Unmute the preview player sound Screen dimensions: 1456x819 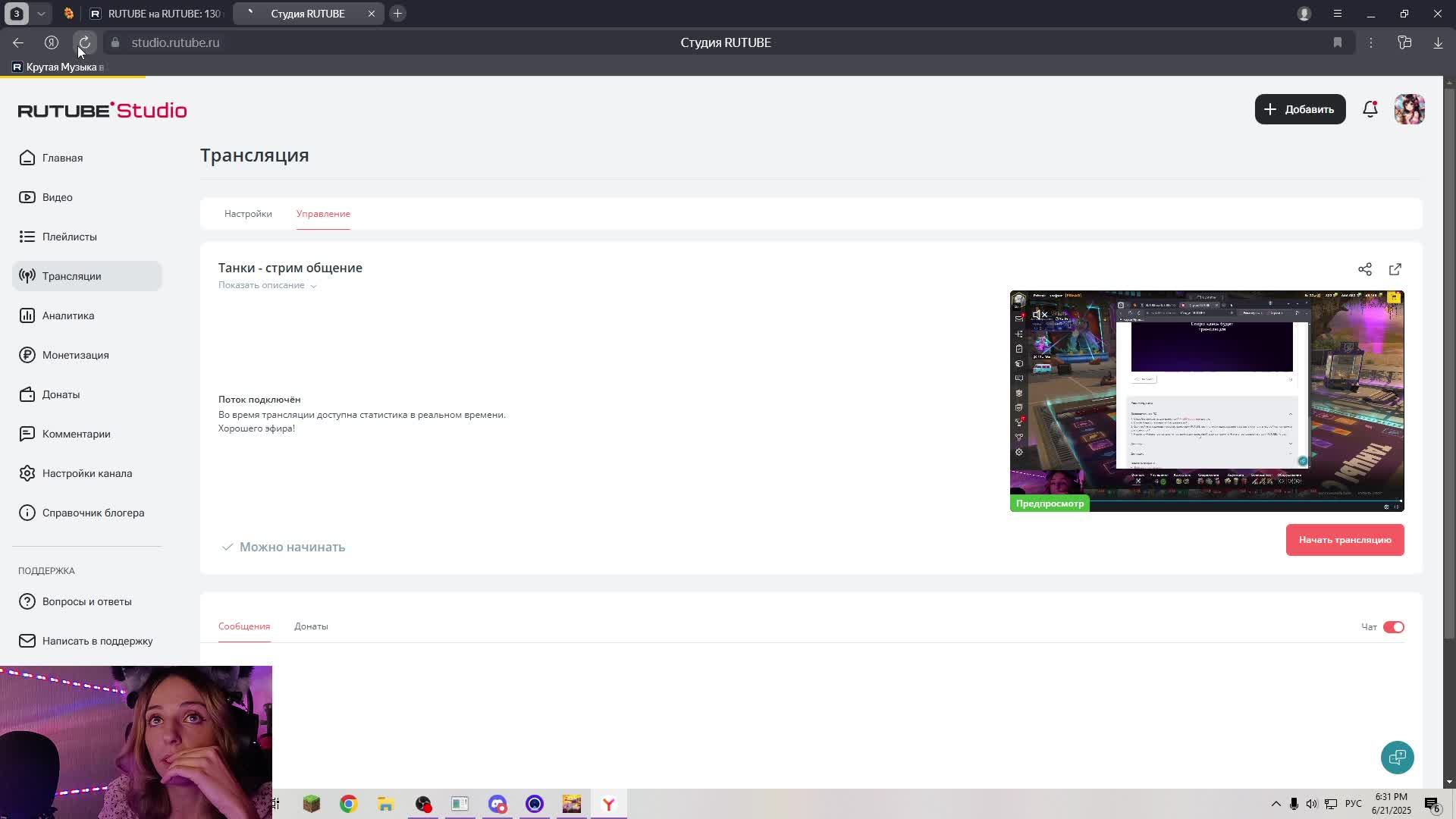tap(1040, 315)
